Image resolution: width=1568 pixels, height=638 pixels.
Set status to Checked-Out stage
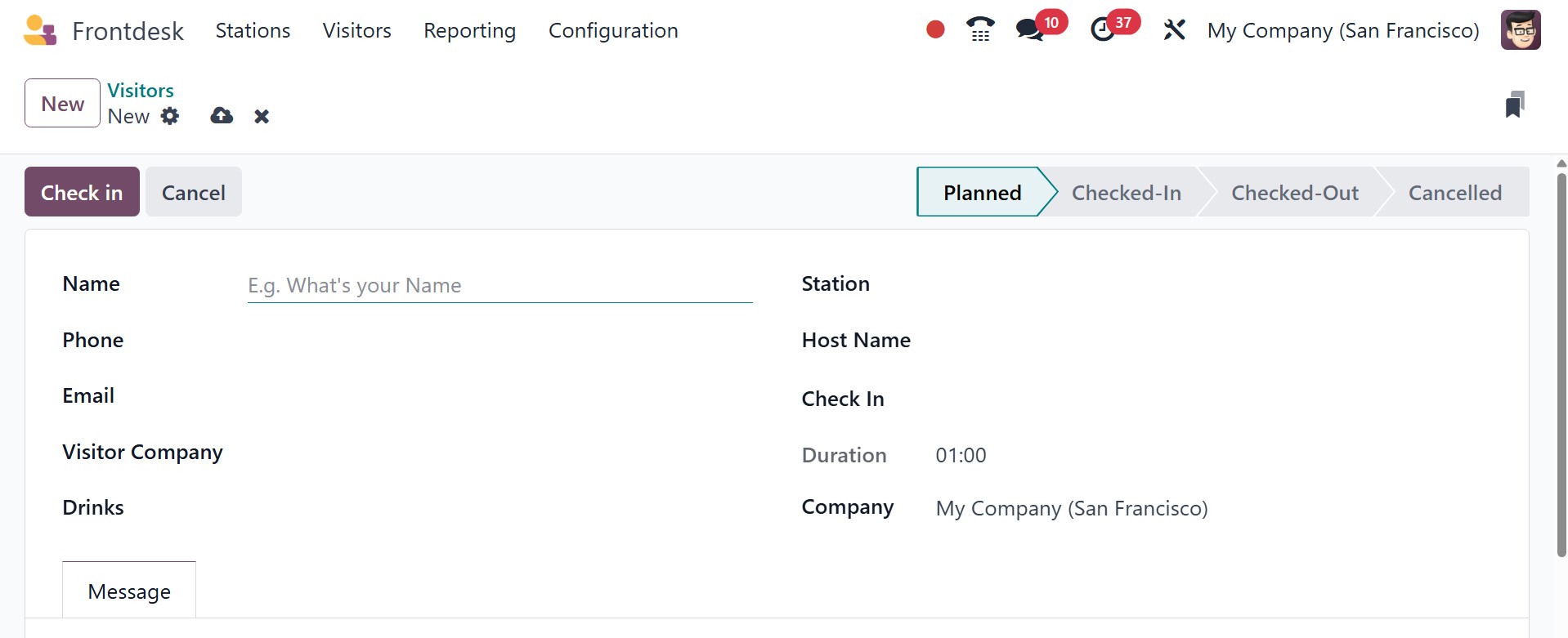tap(1294, 193)
